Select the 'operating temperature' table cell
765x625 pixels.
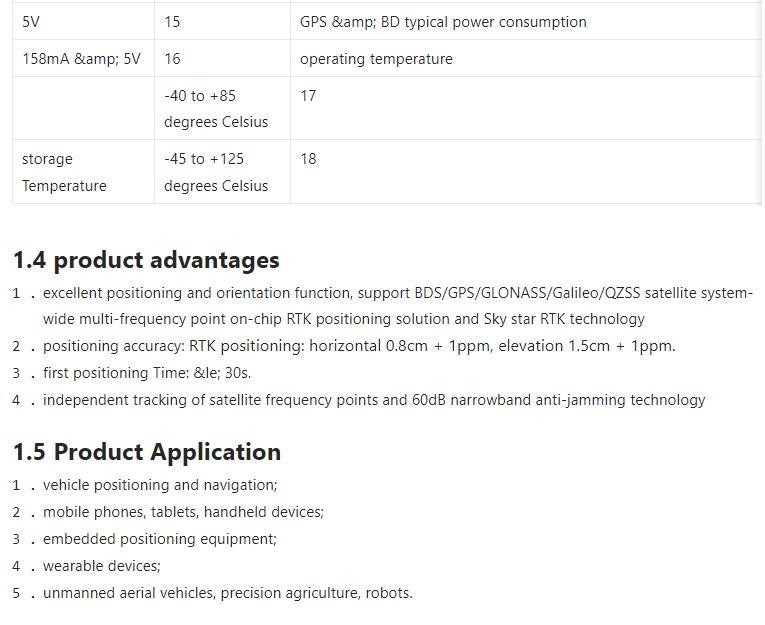pos(526,59)
